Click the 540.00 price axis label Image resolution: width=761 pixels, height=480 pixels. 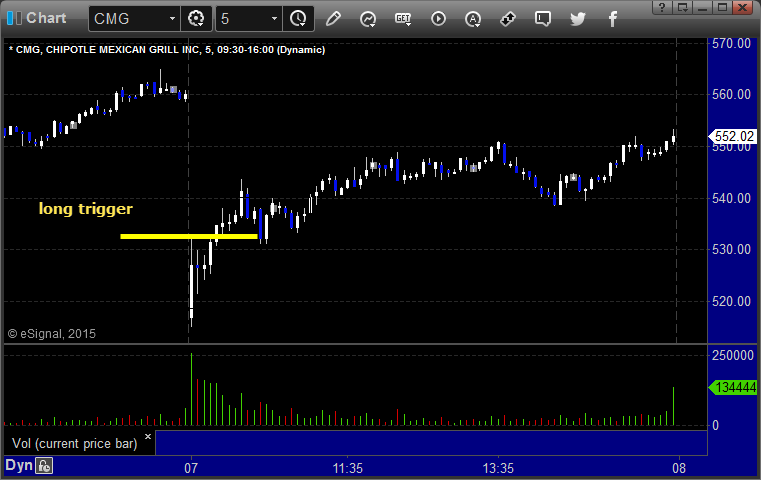[731, 198]
